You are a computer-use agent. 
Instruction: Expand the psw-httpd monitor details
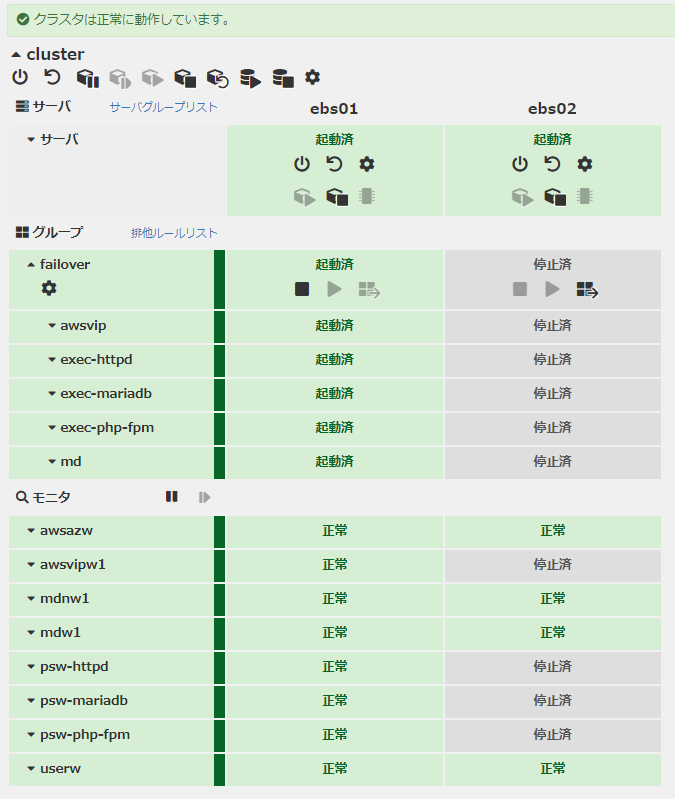[31, 667]
